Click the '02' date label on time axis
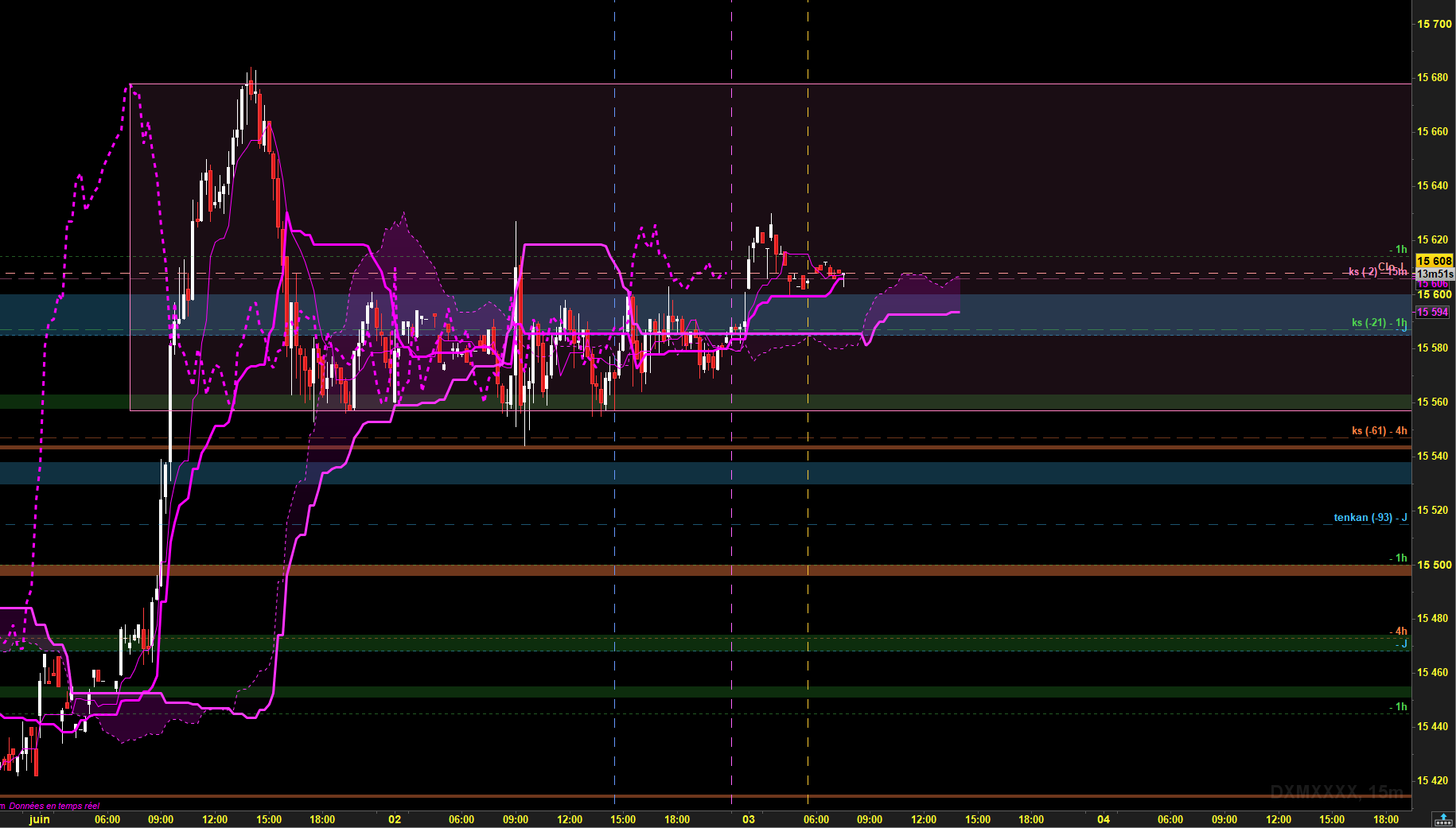The image size is (1456, 828). pyautogui.click(x=395, y=819)
